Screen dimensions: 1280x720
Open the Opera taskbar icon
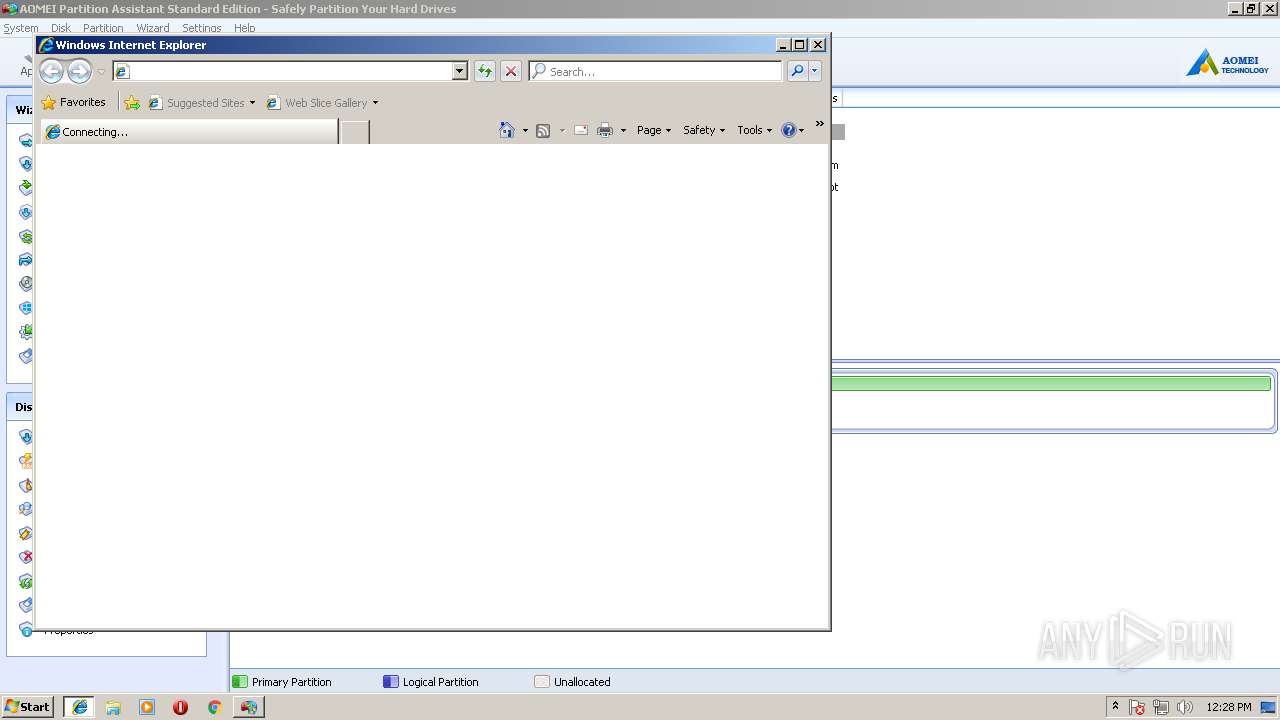coord(180,707)
